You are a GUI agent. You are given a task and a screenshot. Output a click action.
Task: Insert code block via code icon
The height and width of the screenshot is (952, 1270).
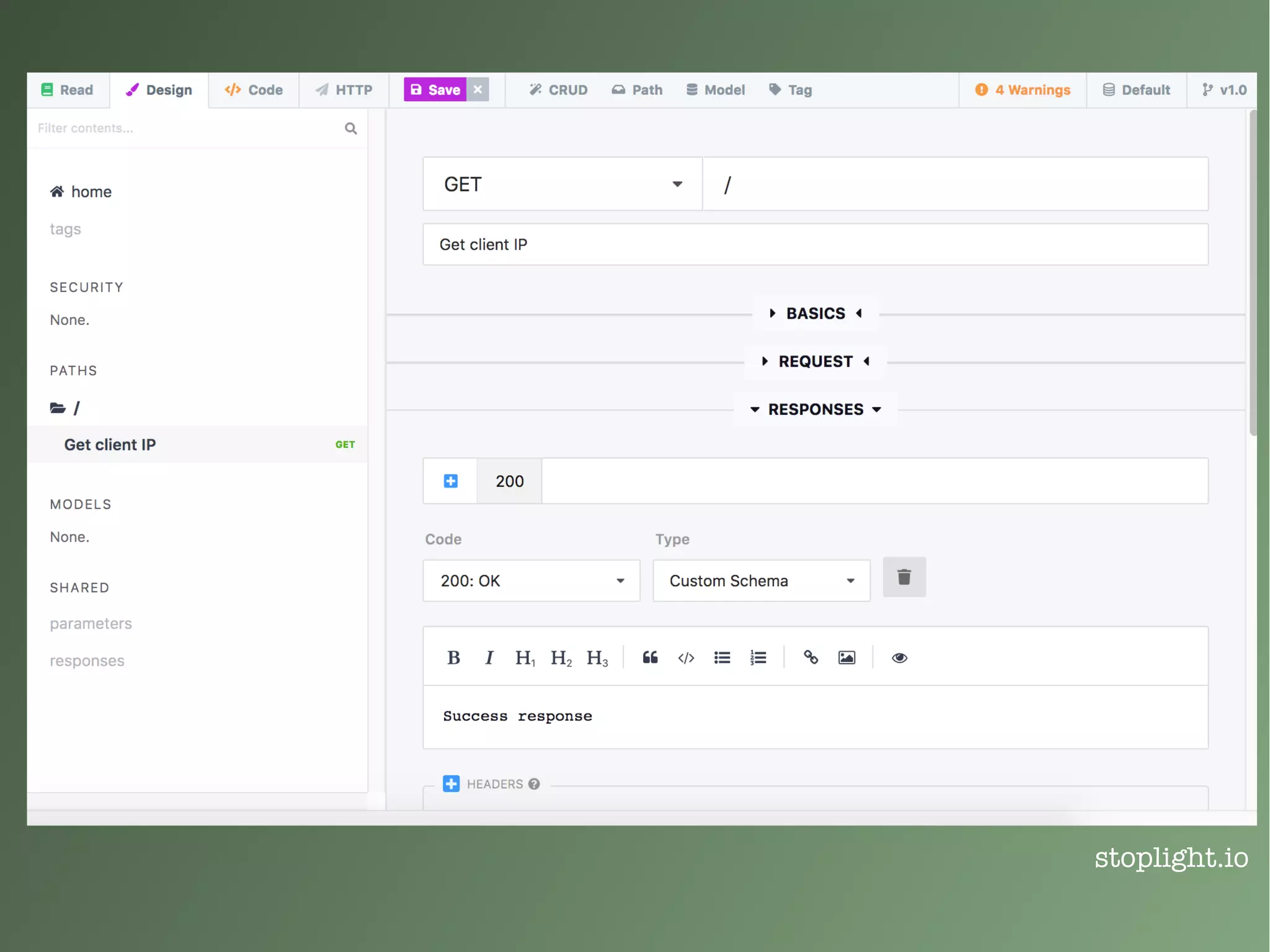[686, 657]
